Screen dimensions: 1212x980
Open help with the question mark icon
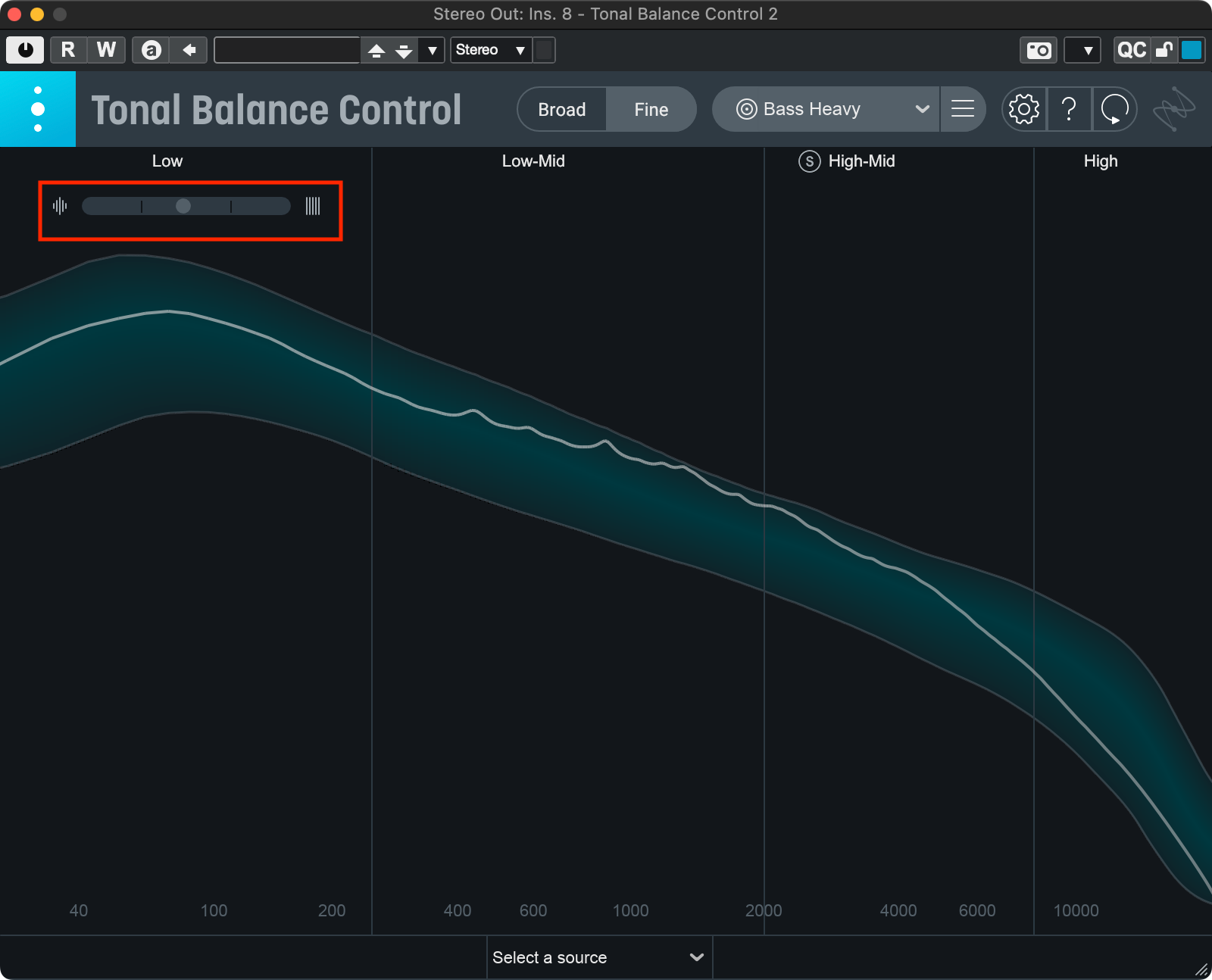(x=1069, y=109)
